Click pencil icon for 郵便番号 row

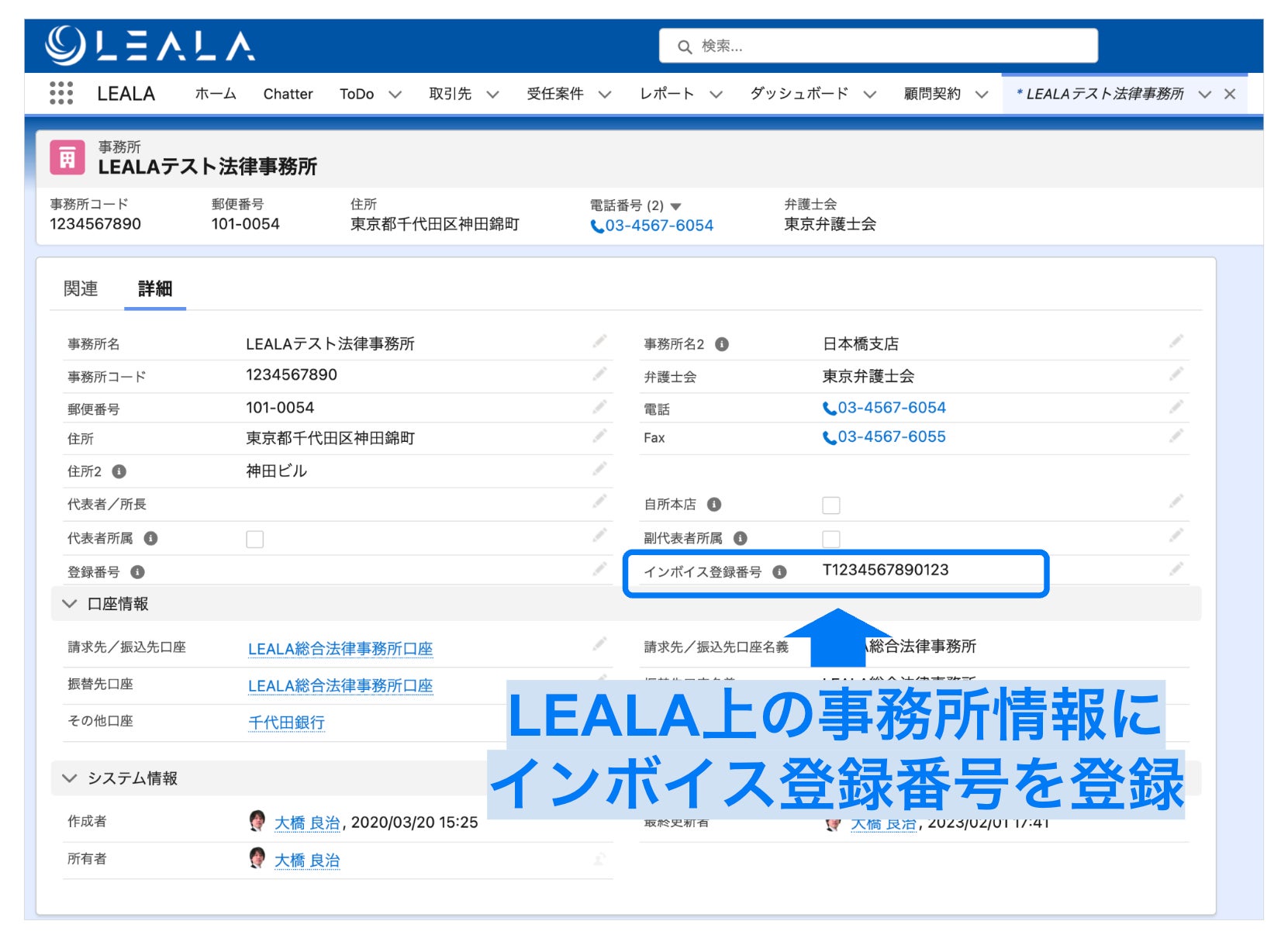(x=599, y=407)
